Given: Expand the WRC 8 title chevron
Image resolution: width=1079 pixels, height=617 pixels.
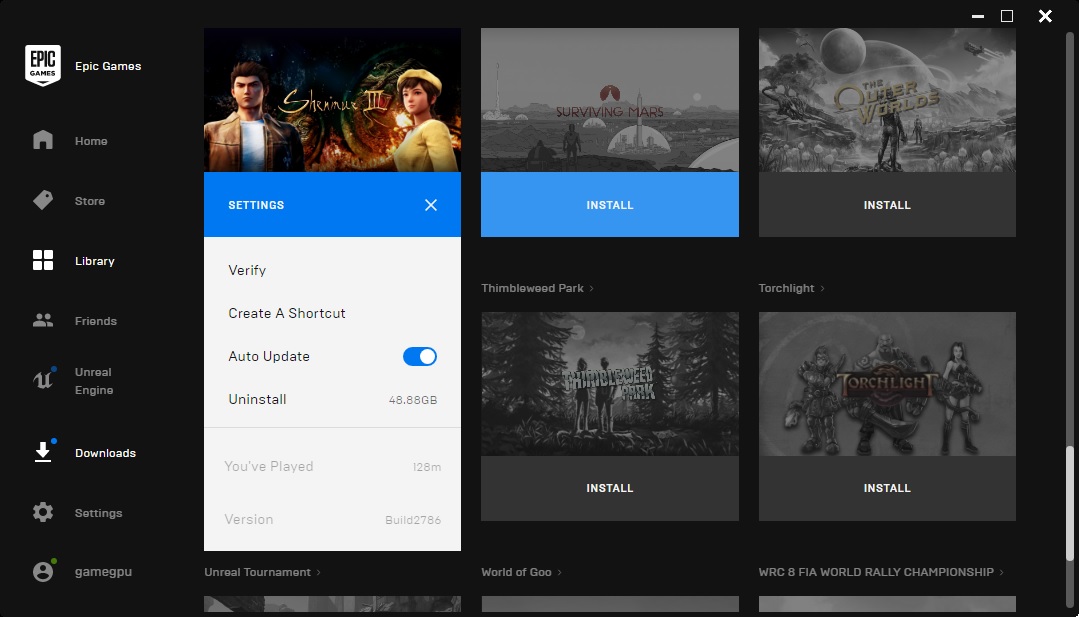Looking at the screenshot, I should click(x=1001, y=572).
